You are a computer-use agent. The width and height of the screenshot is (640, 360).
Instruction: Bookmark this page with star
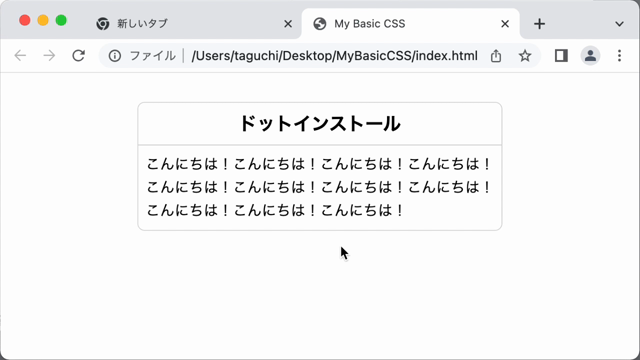[525, 56]
